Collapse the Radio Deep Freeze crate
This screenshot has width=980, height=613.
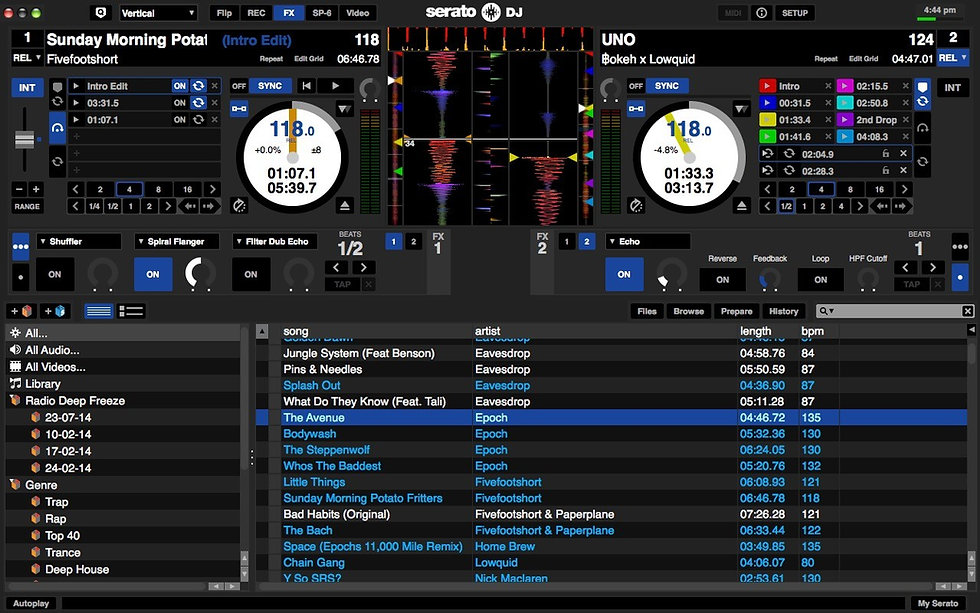pyautogui.click(x=15, y=401)
